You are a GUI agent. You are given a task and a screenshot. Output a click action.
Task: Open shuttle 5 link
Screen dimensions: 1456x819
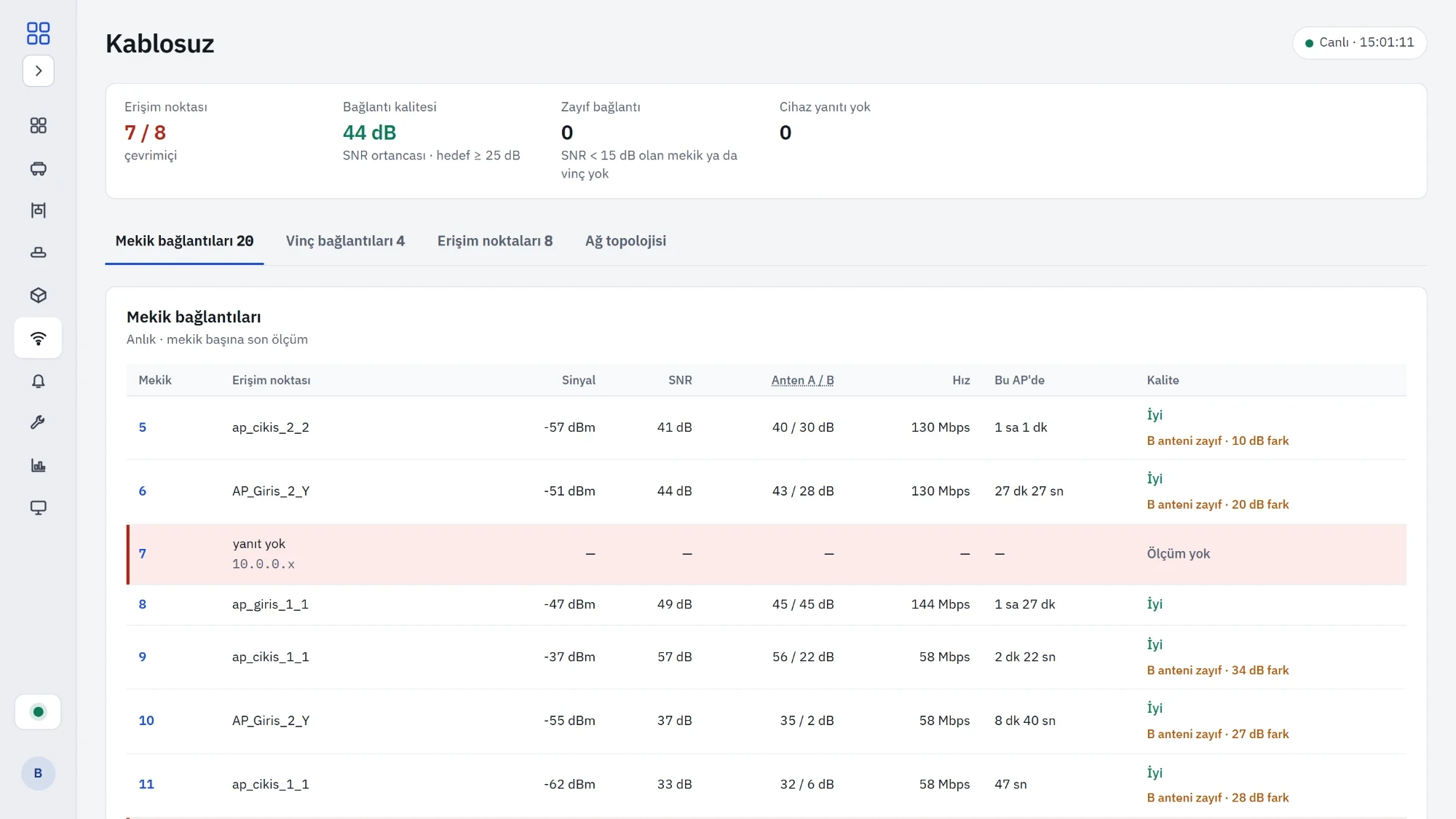143,427
